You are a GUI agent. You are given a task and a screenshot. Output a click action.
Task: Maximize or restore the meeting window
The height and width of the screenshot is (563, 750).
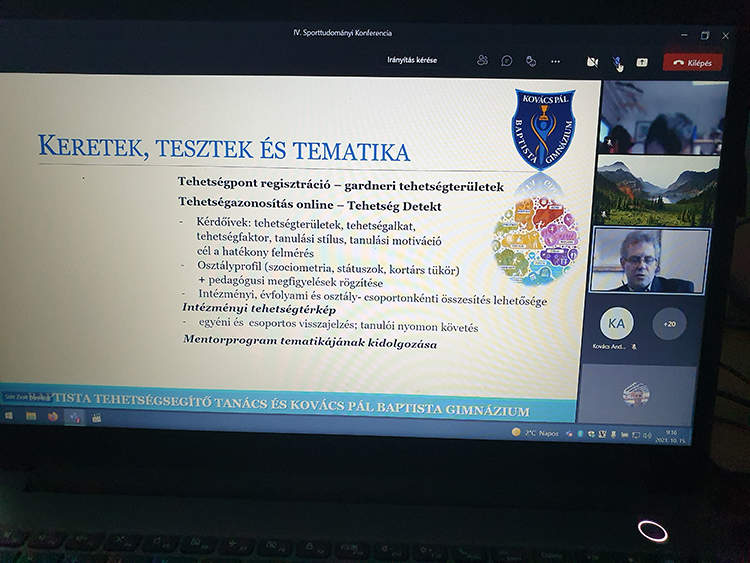pyautogui.click(x=705, y=36)
